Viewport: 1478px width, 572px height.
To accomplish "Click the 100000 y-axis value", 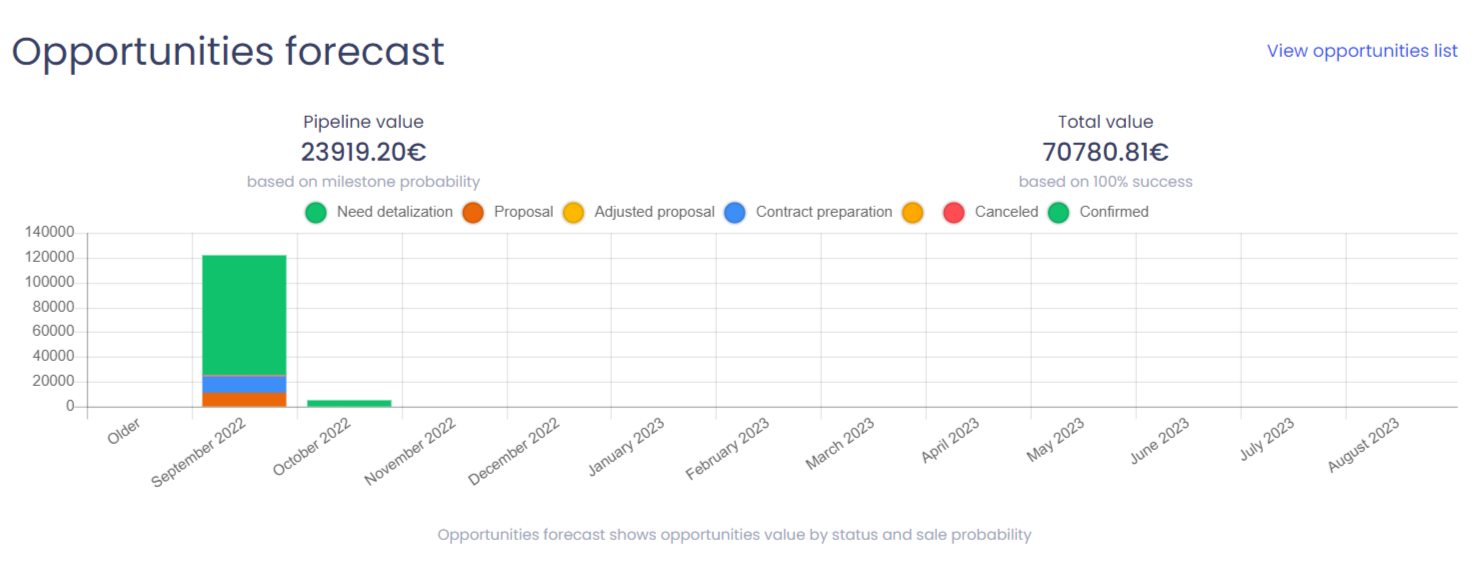I will [x=49, y=283].
